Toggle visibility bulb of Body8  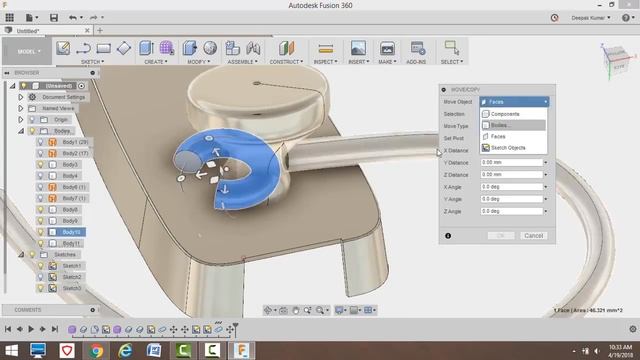pyautogui.click(x=40, y=209)
